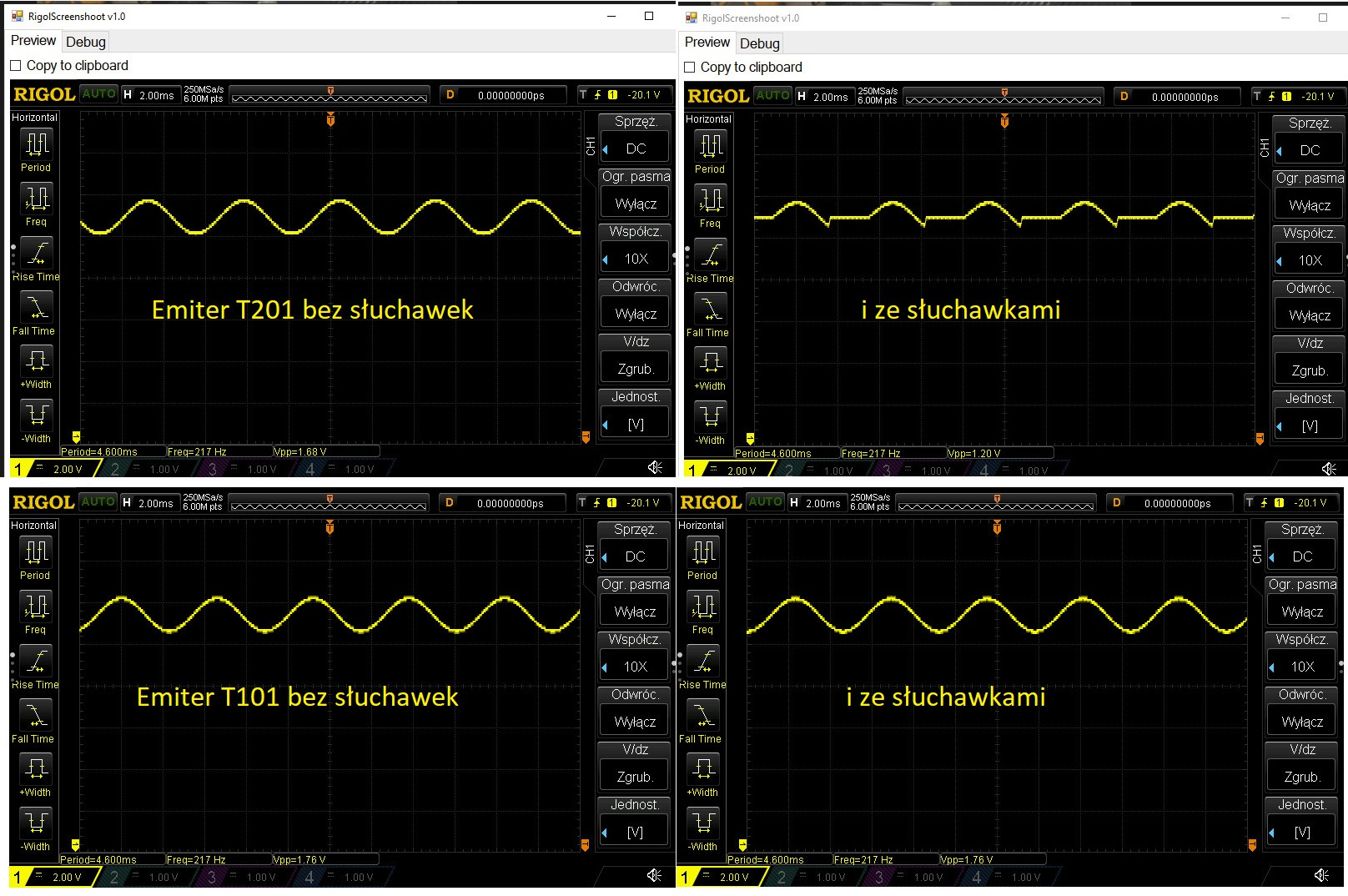Open the Jednost. [V] selector in the bottom-left scope
The image size is (1348, 896).
tap(634, 832)
